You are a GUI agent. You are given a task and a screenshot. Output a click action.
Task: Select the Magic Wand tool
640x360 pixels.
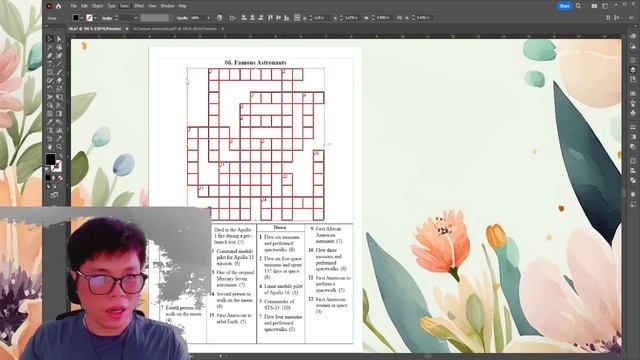coord(50,47)
